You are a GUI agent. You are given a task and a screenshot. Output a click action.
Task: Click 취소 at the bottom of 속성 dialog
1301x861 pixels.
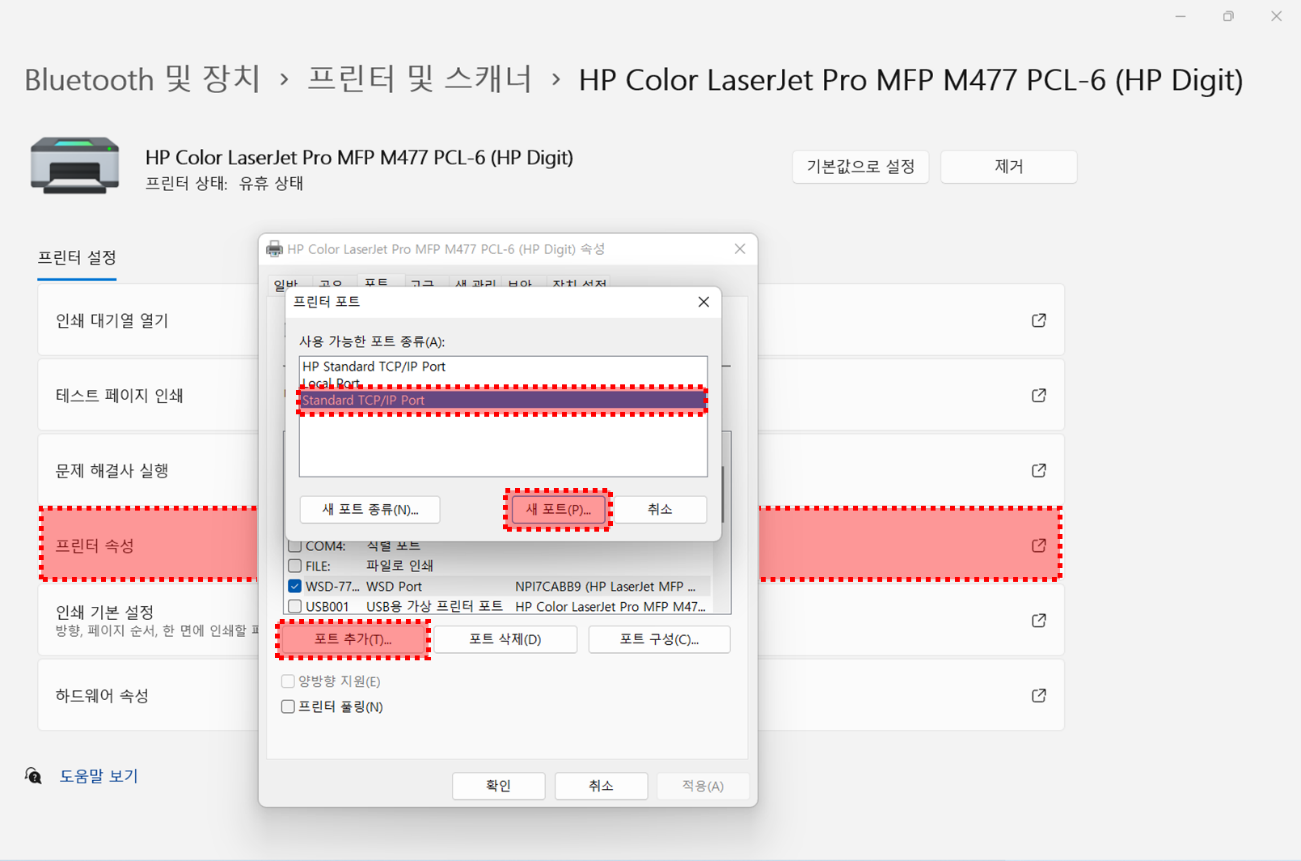(601, 786)
